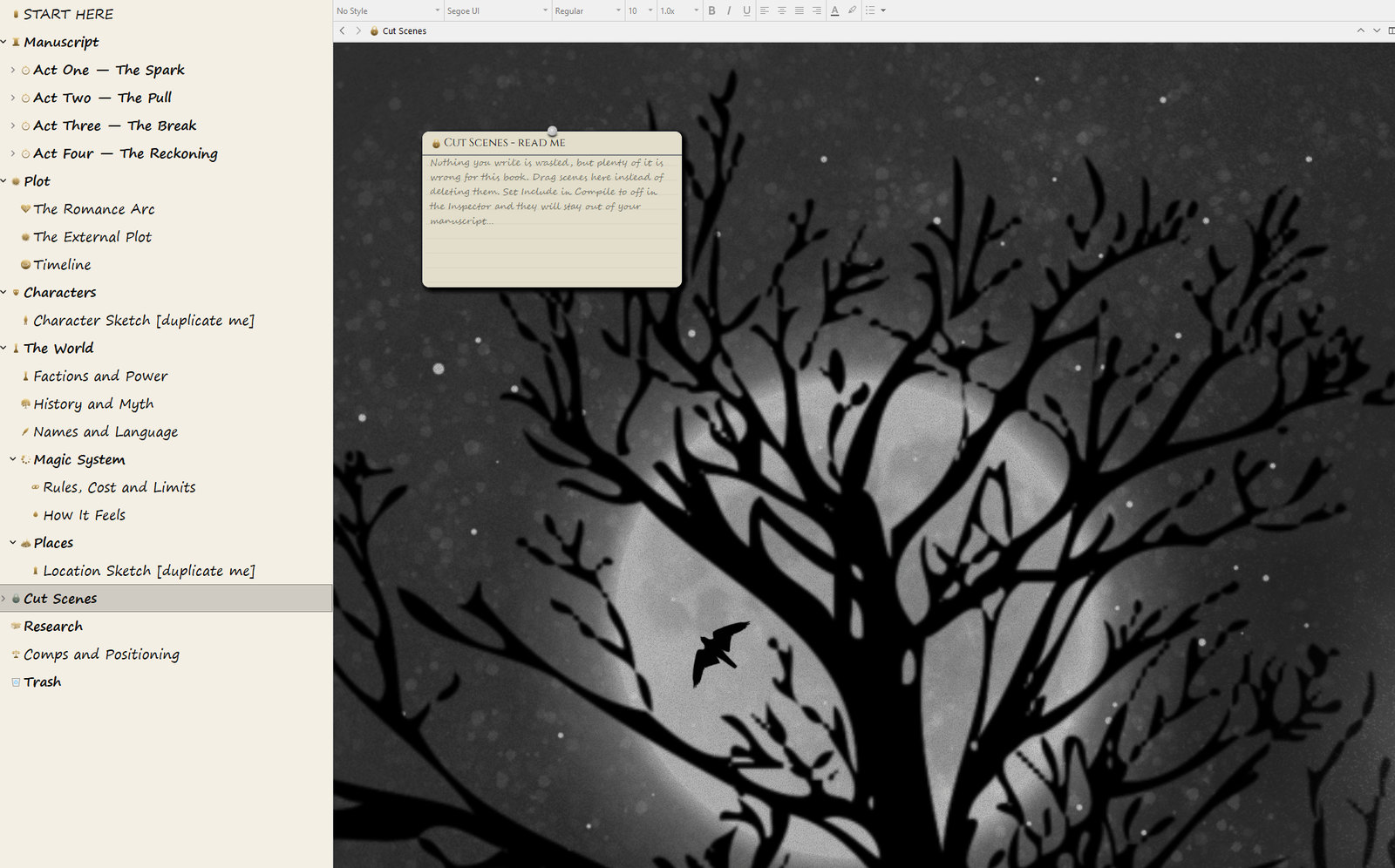Expand Act Four — The Reckoning folder
Viewport: 1395px width, 868px height.
click(12, 153)
